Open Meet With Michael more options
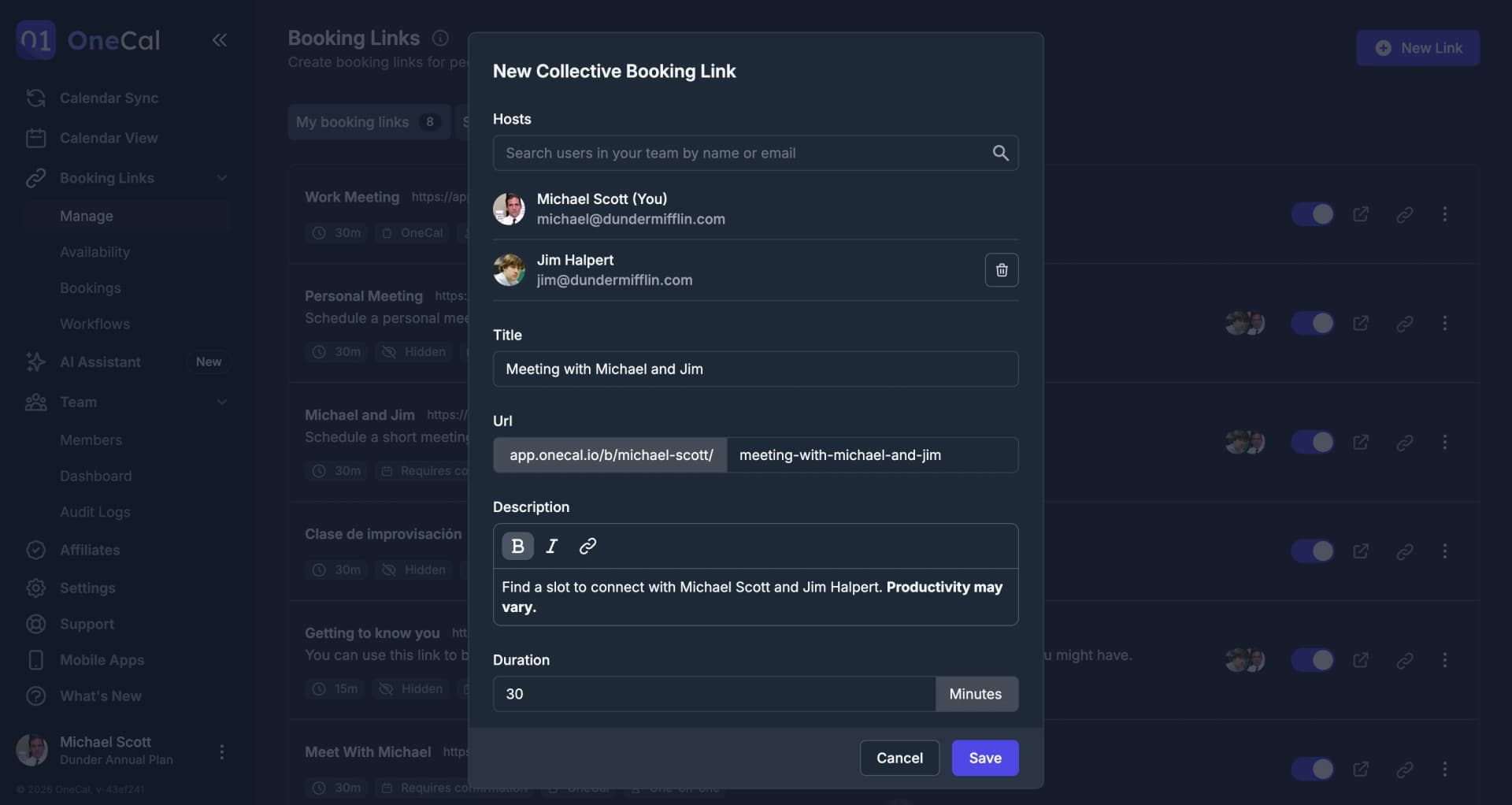This screenshot has width=1512, height=805. point(1445,769)
